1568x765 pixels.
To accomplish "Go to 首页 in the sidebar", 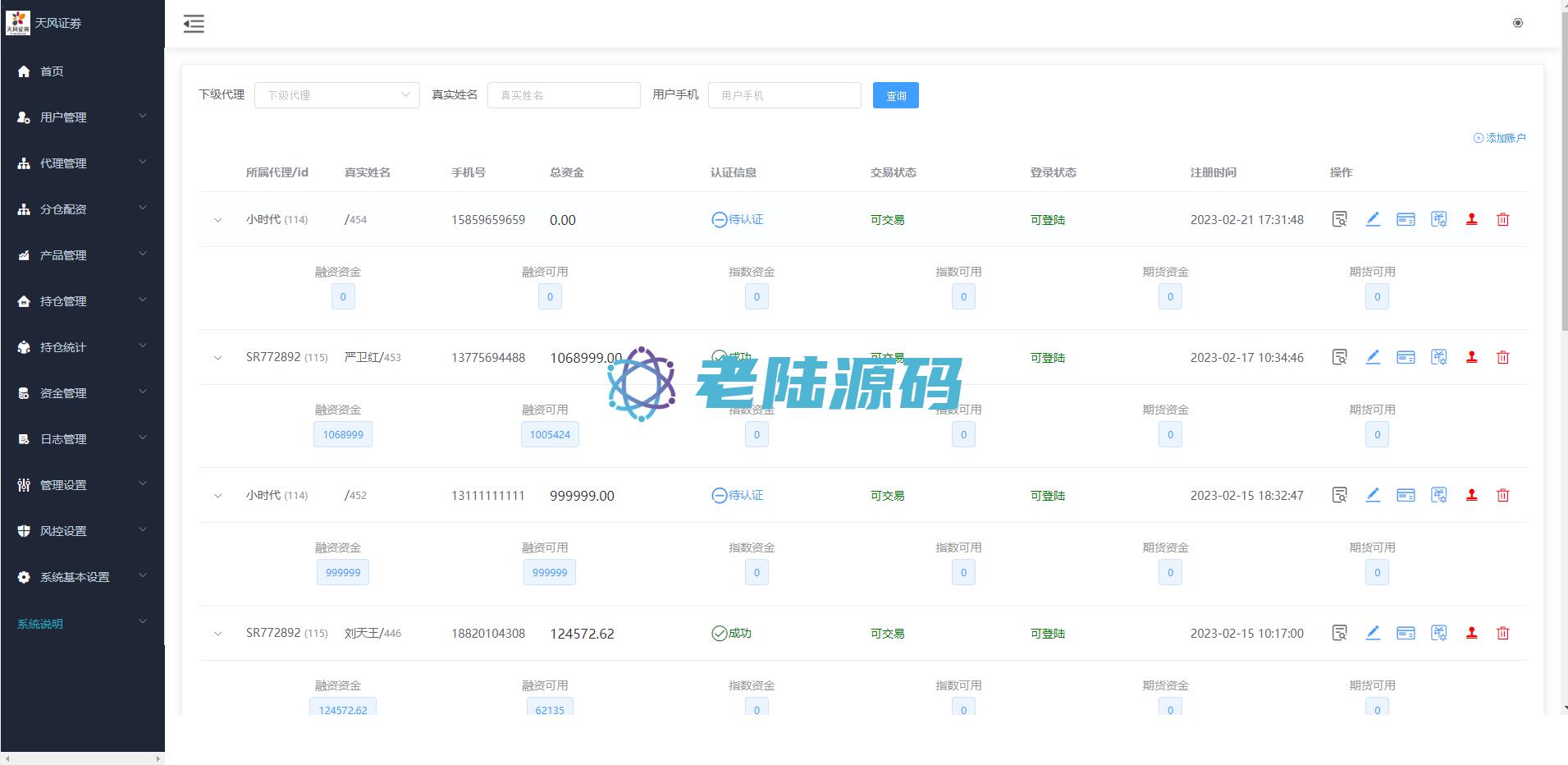I will [52, 71].
